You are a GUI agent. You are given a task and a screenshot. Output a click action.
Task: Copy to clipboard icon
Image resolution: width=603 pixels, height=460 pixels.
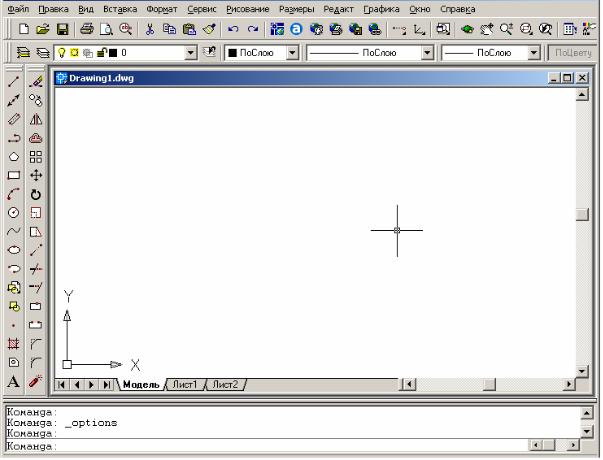click(x=169, y=29)
